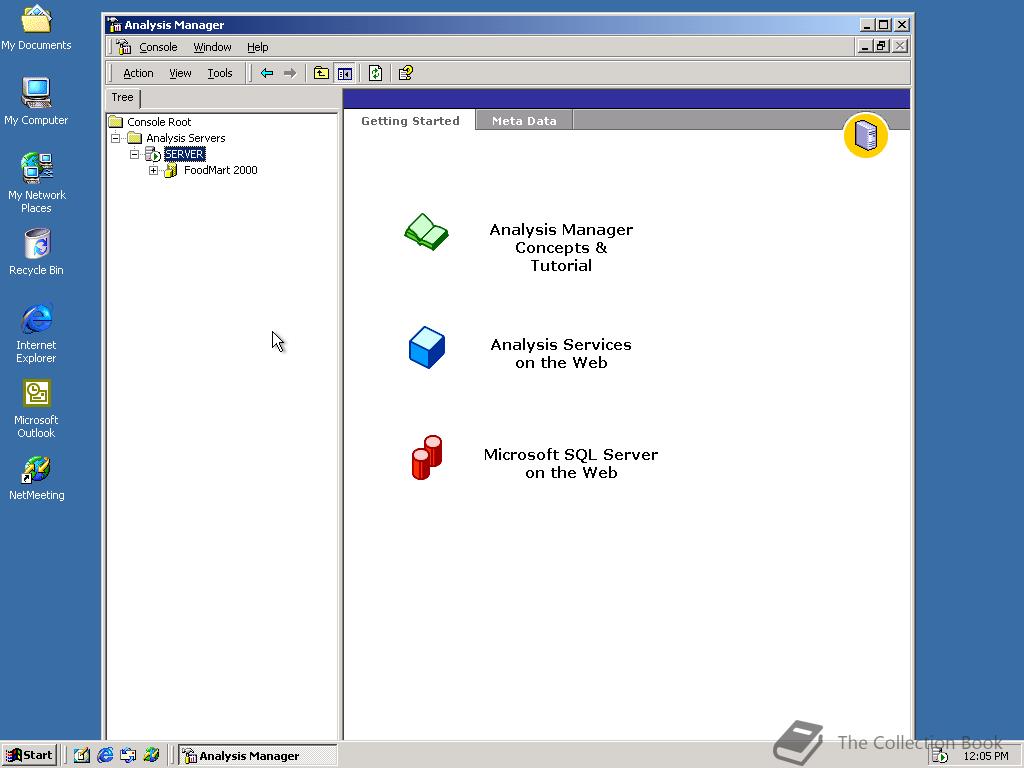Click the Analysis Servers folder icon
Viewport: 1024px width, 768px height.
coord(135,138)
